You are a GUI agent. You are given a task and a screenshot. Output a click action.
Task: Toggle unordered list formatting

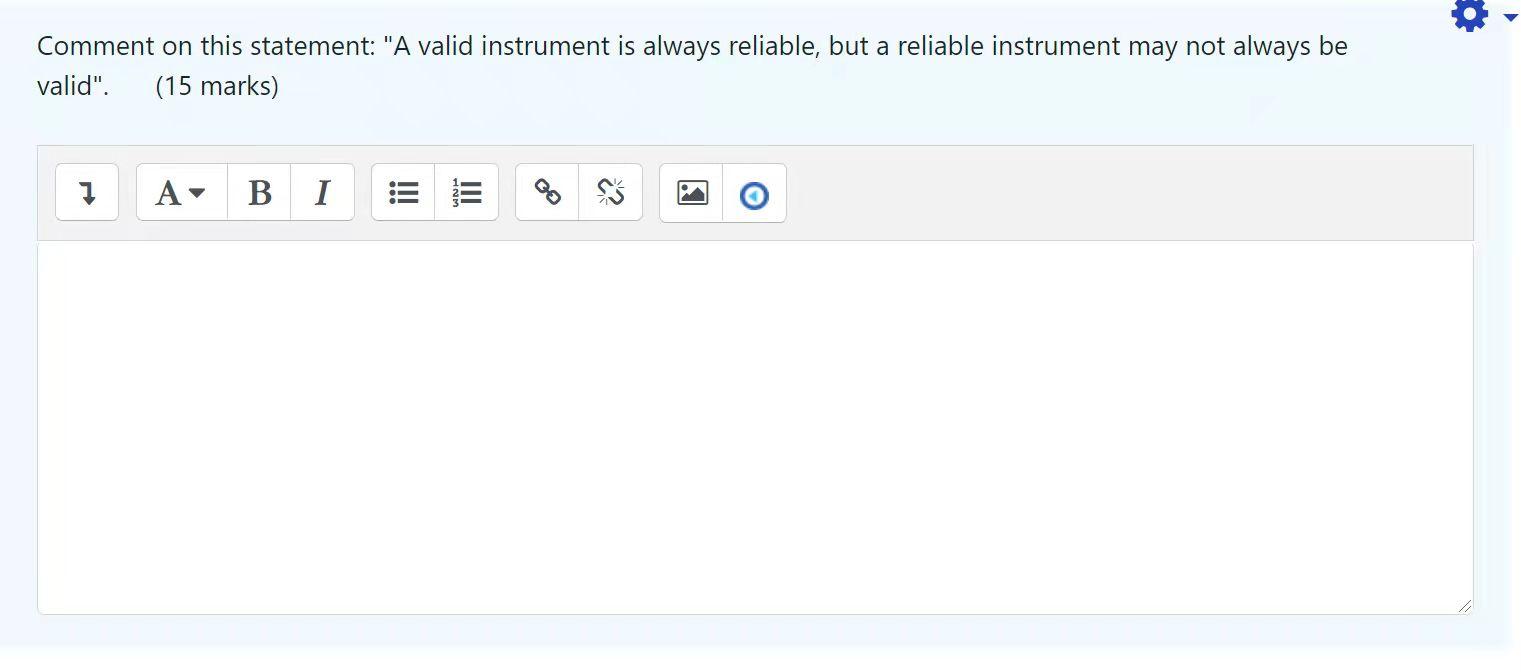[403, 192]
